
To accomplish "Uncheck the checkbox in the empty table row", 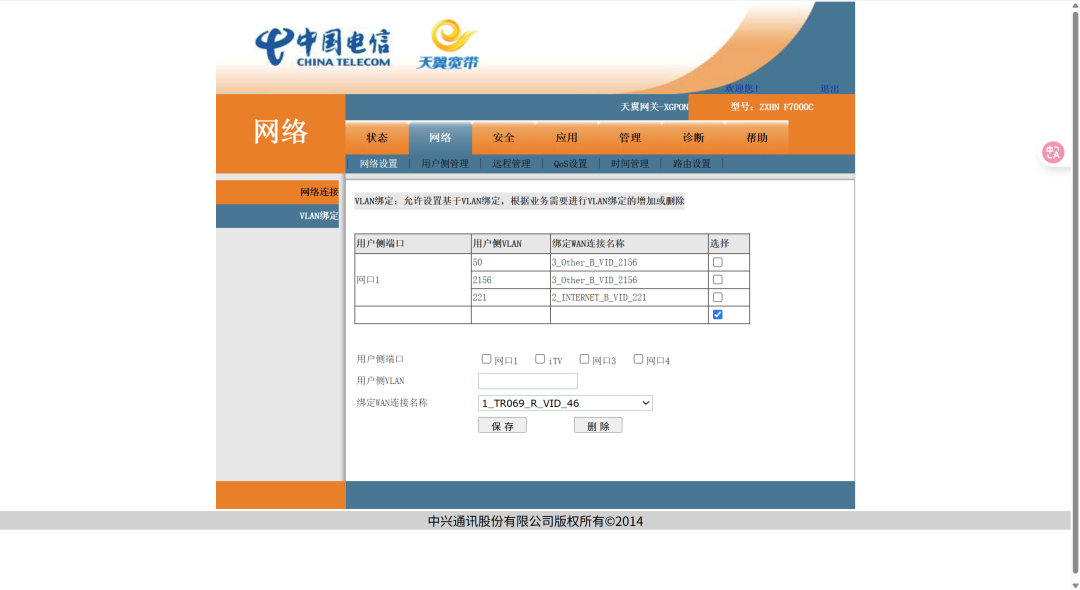I will pyautogui.click(x=718, y=315).
